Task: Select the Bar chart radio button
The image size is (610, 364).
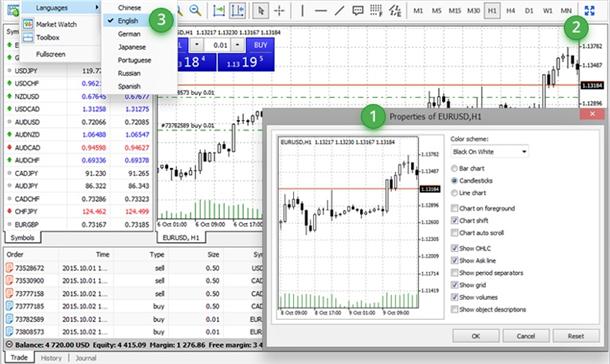Action: [x=454, y=168]
